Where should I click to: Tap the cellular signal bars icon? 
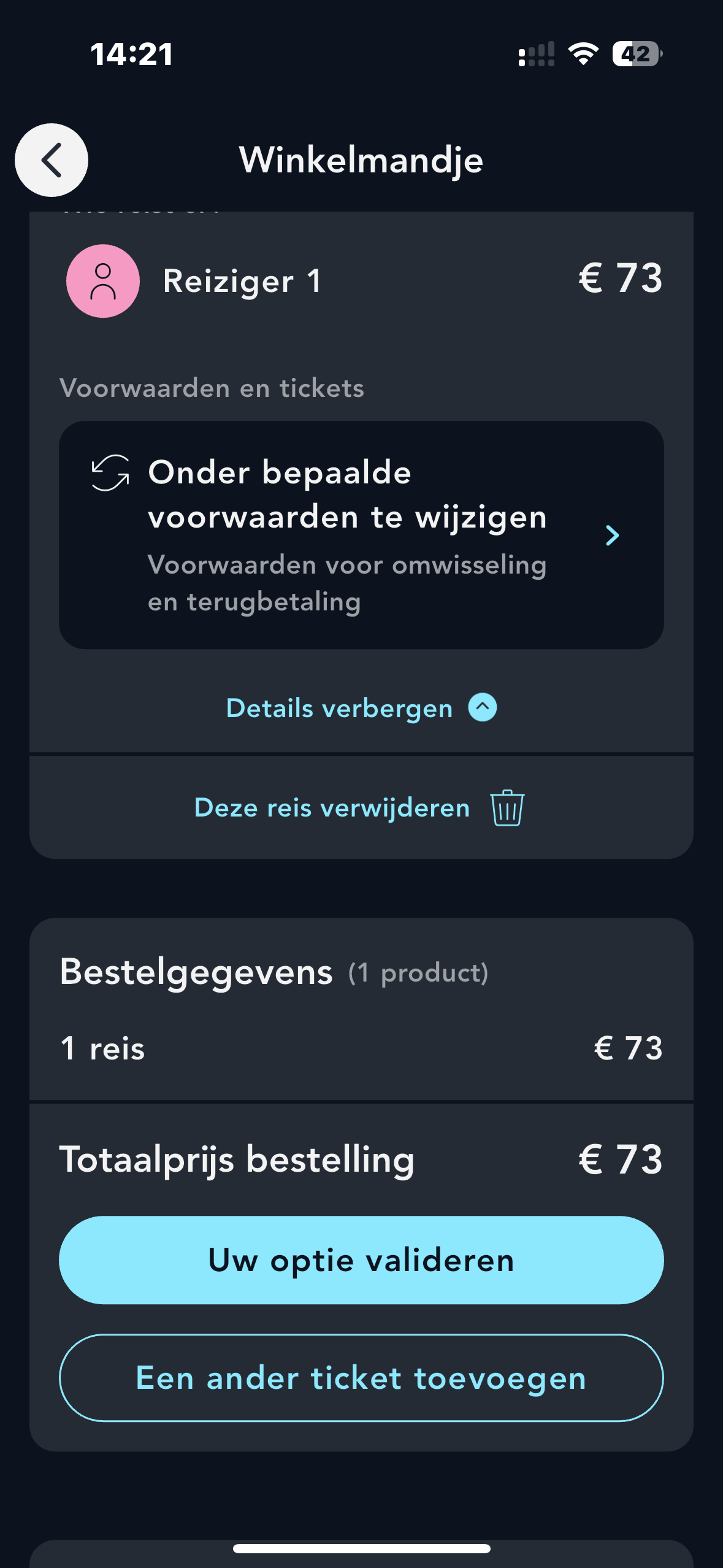click(537, 55)
